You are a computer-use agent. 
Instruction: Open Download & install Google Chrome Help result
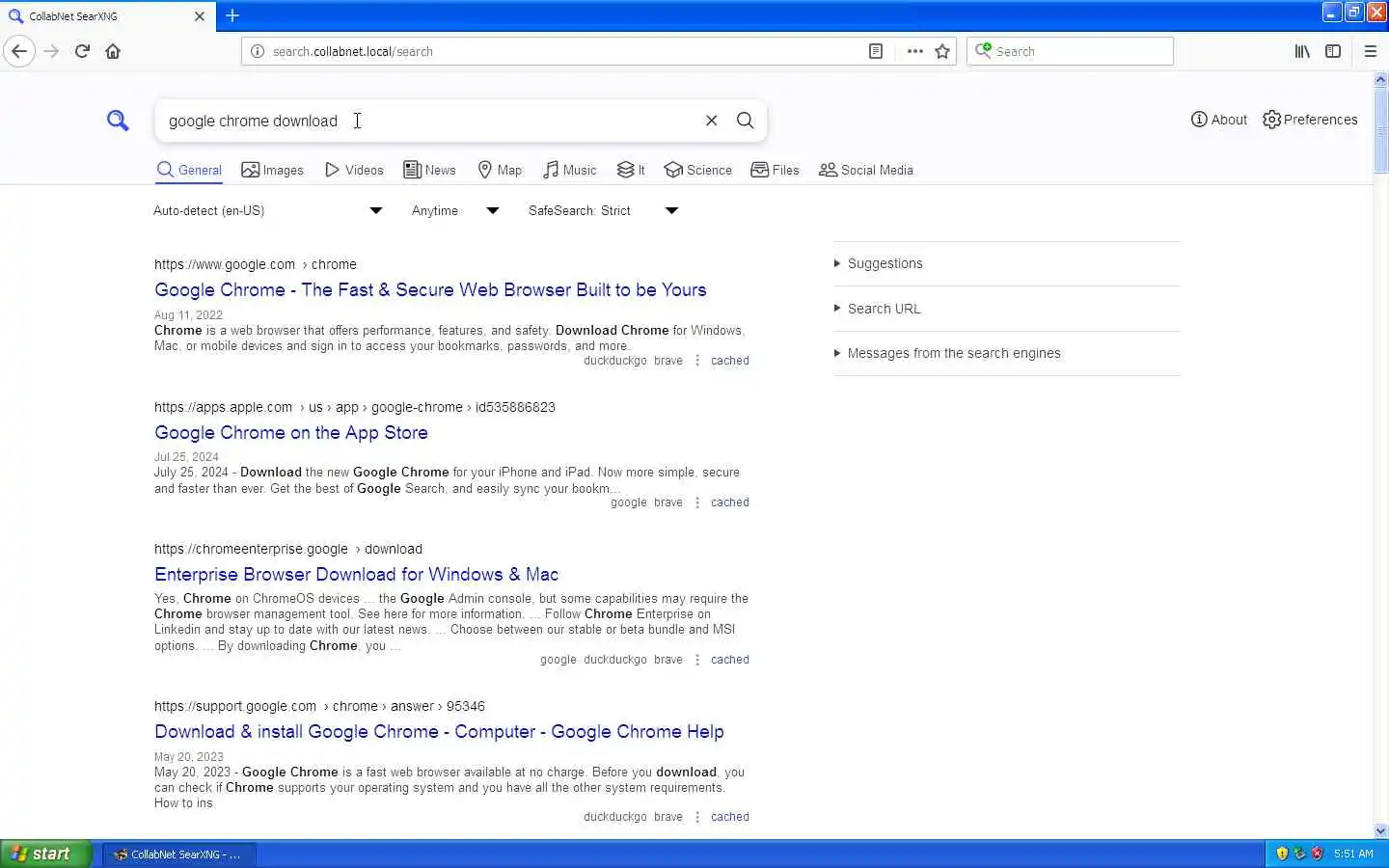(x=439, y=731)
